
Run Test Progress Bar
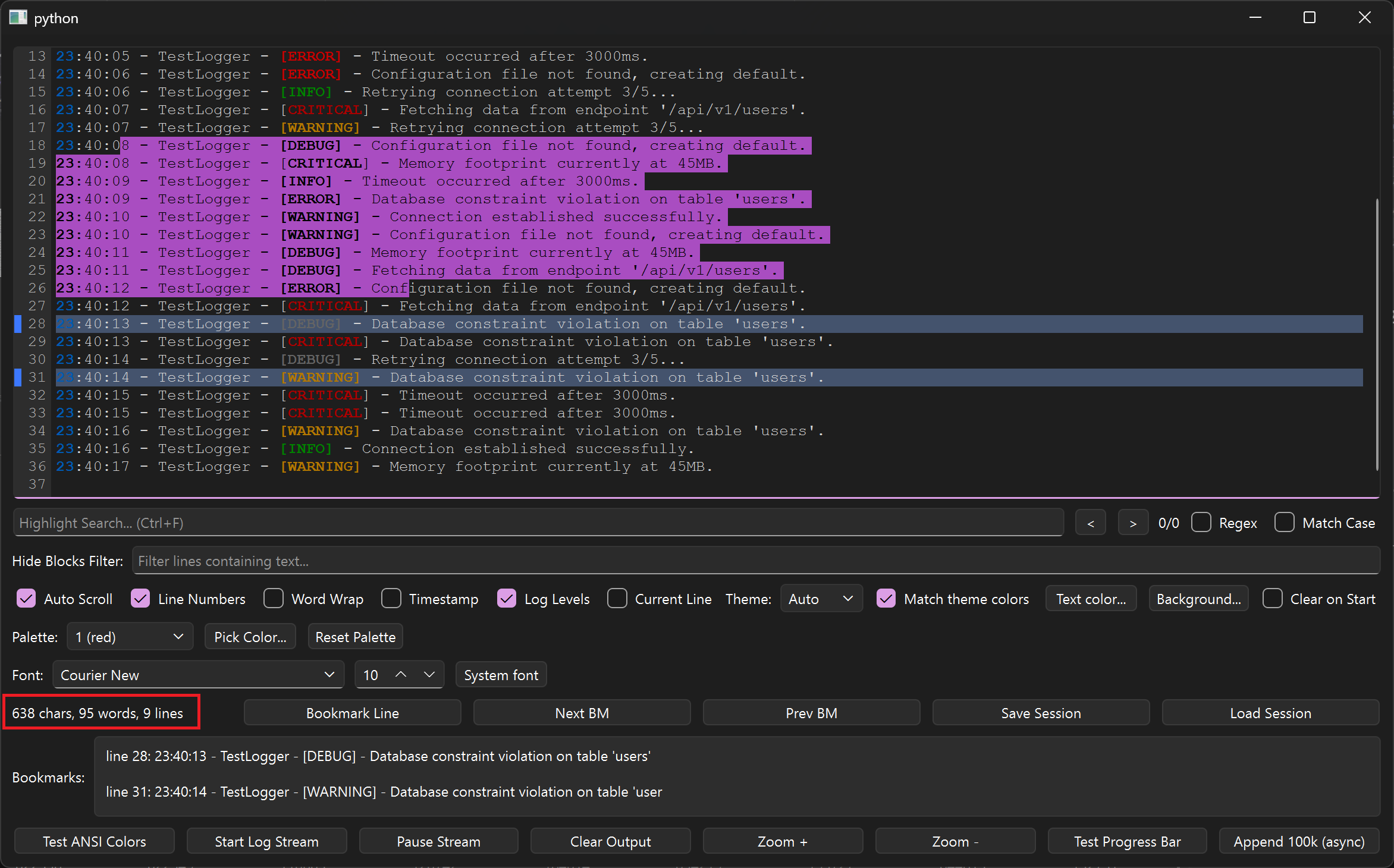[x=1127, y=841]
